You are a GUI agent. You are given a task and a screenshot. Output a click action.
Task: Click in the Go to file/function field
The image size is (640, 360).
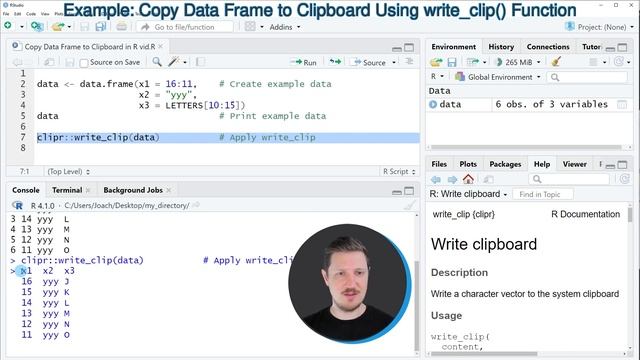pos(184,27)
